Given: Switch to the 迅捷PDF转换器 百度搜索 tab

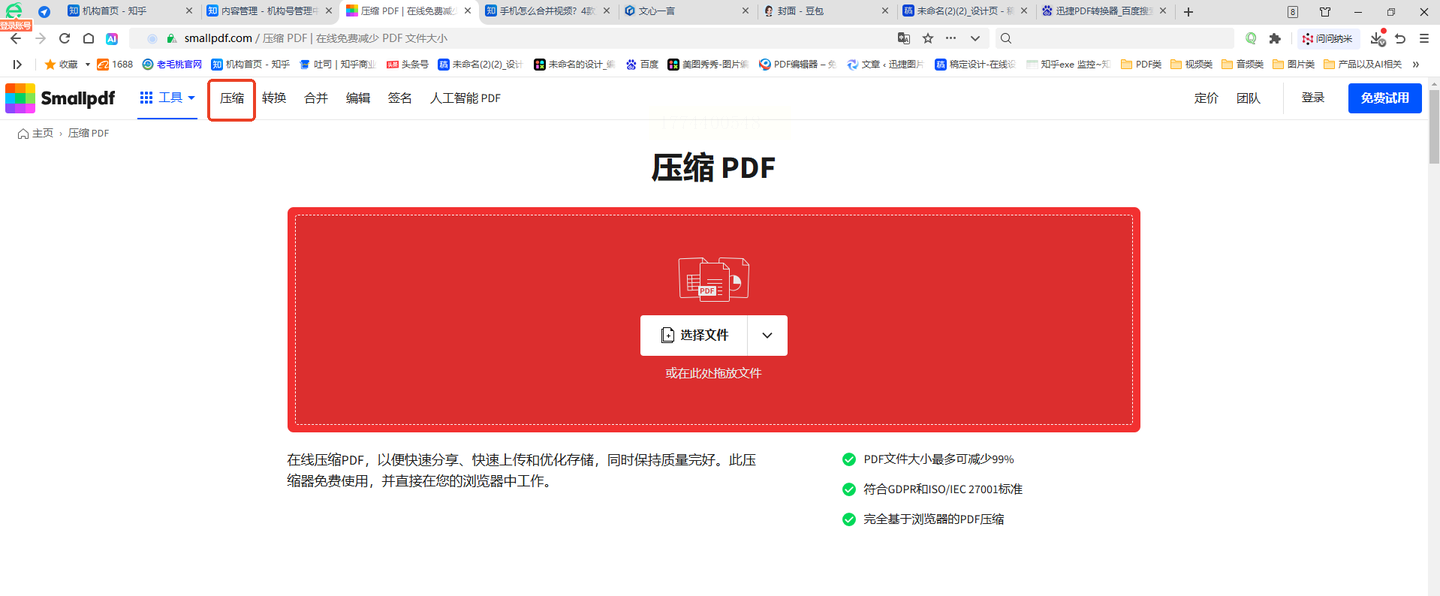Looking at the screenshot, I should coord(1103,12).
